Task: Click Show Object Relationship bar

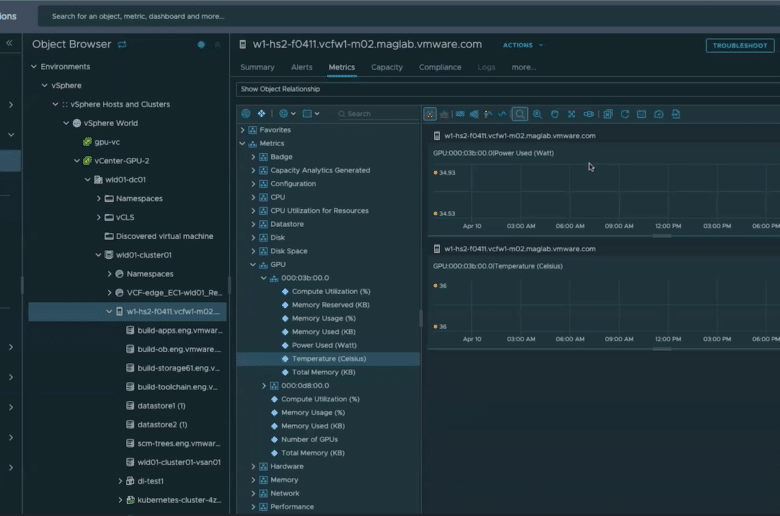Action: pyautogui.click(x=507, y=89)
